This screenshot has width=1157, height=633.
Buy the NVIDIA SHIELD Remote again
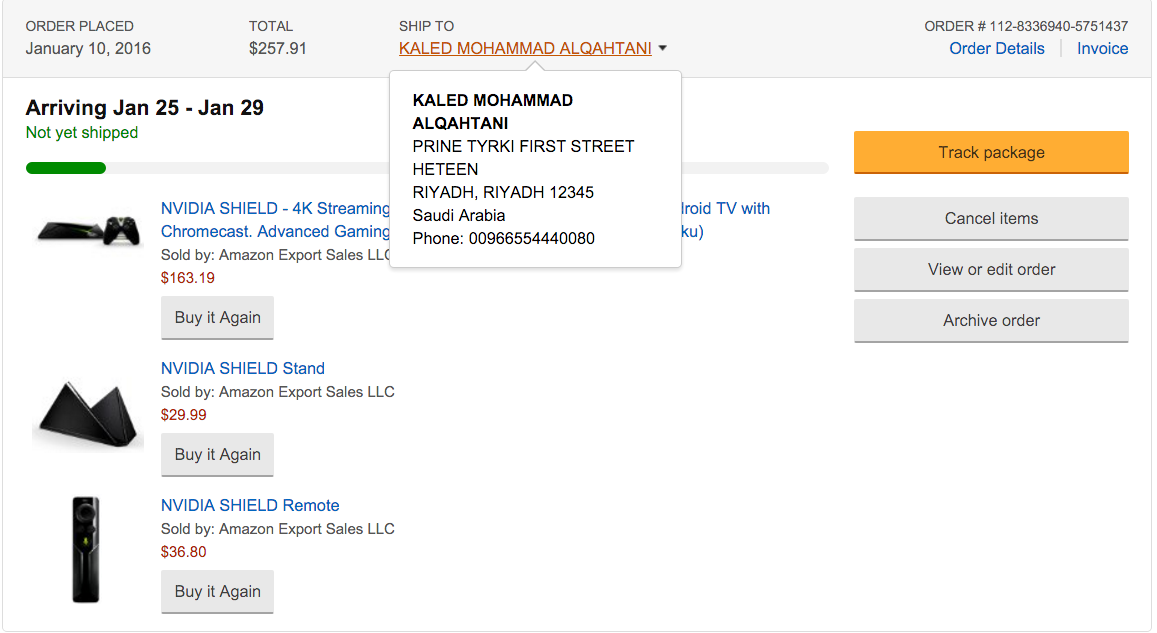point(217,591)
